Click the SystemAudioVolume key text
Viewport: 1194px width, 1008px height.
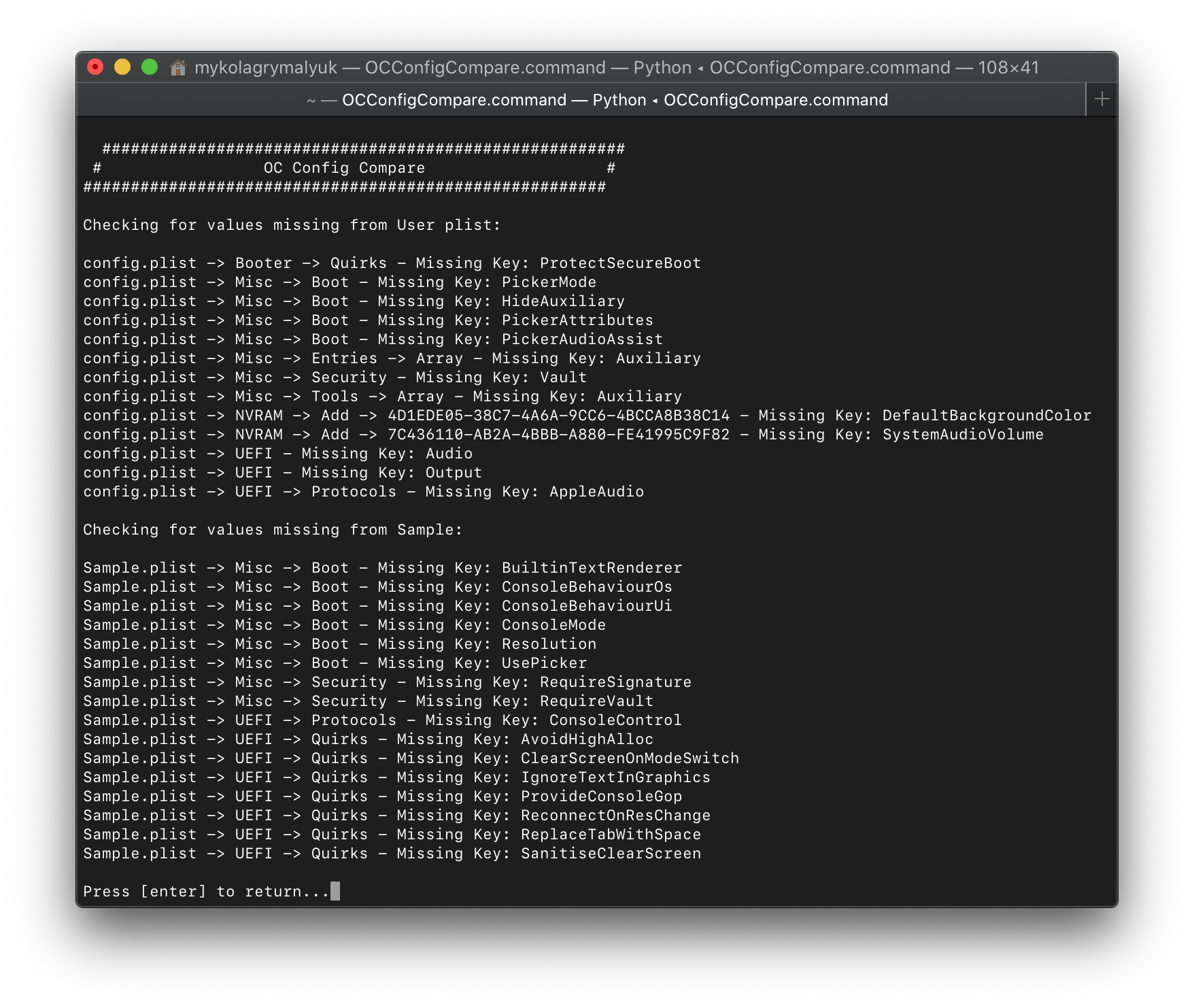click(x=962, y=435)
